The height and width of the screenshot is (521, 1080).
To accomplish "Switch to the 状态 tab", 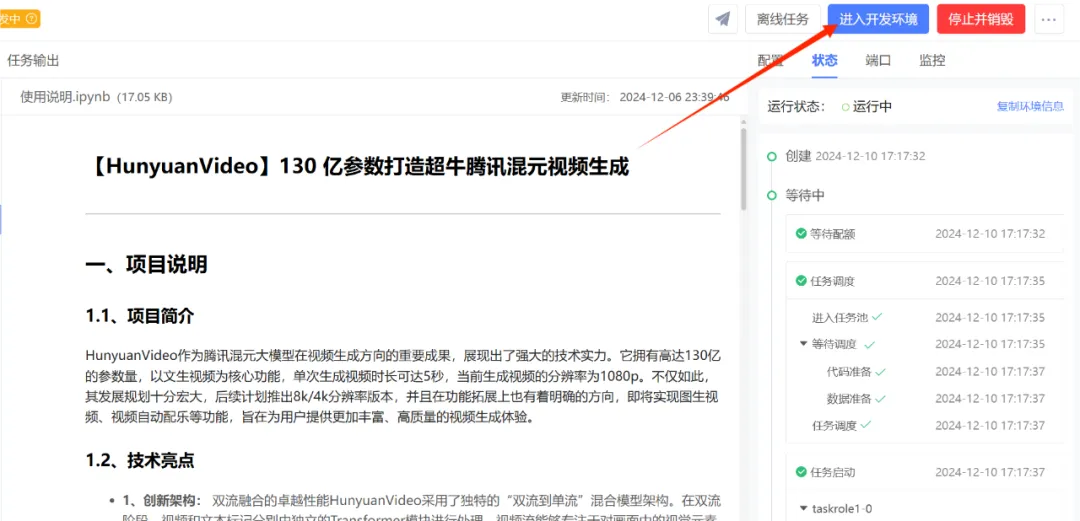I will point(824,61).
